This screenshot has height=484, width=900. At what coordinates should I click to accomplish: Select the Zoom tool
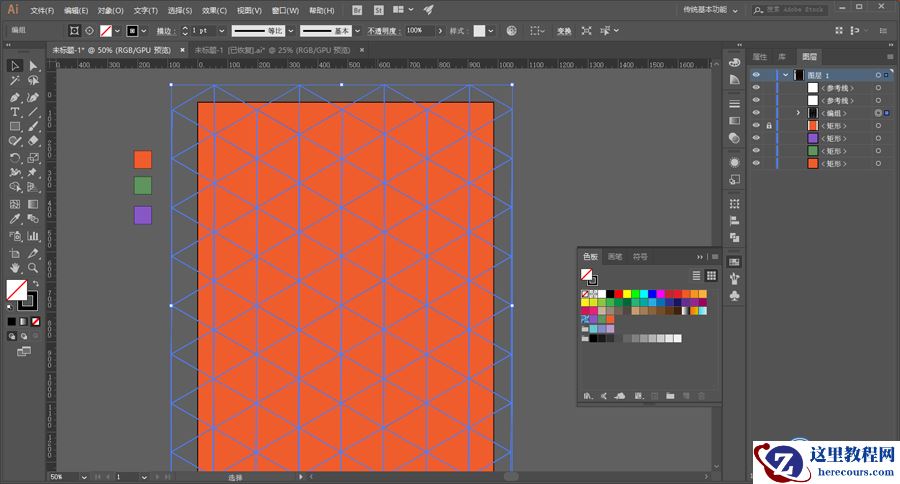[x=33, y=268]
